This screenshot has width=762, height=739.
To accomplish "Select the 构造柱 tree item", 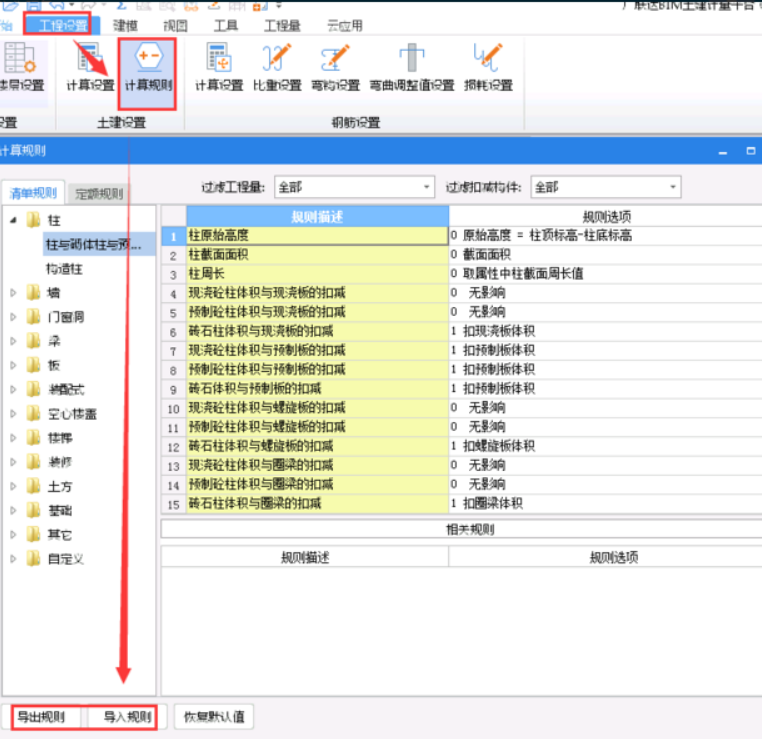I will pyautogui.click(x=65, y=268).
